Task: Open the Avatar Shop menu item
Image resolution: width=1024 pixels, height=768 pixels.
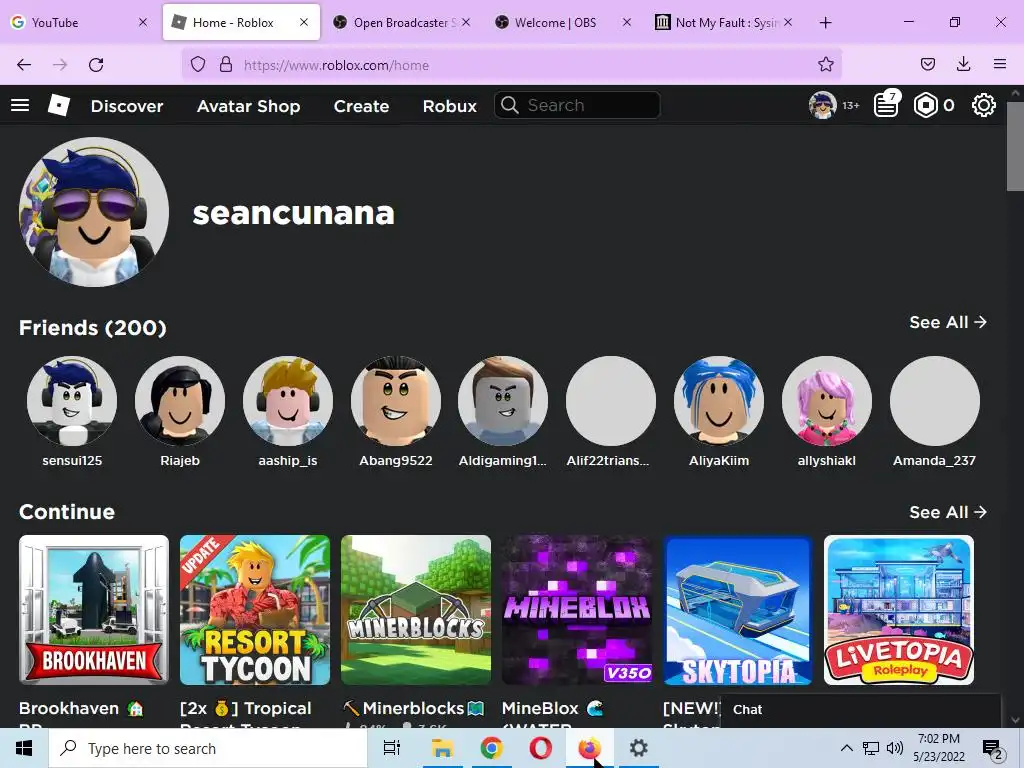Action: 248,106
